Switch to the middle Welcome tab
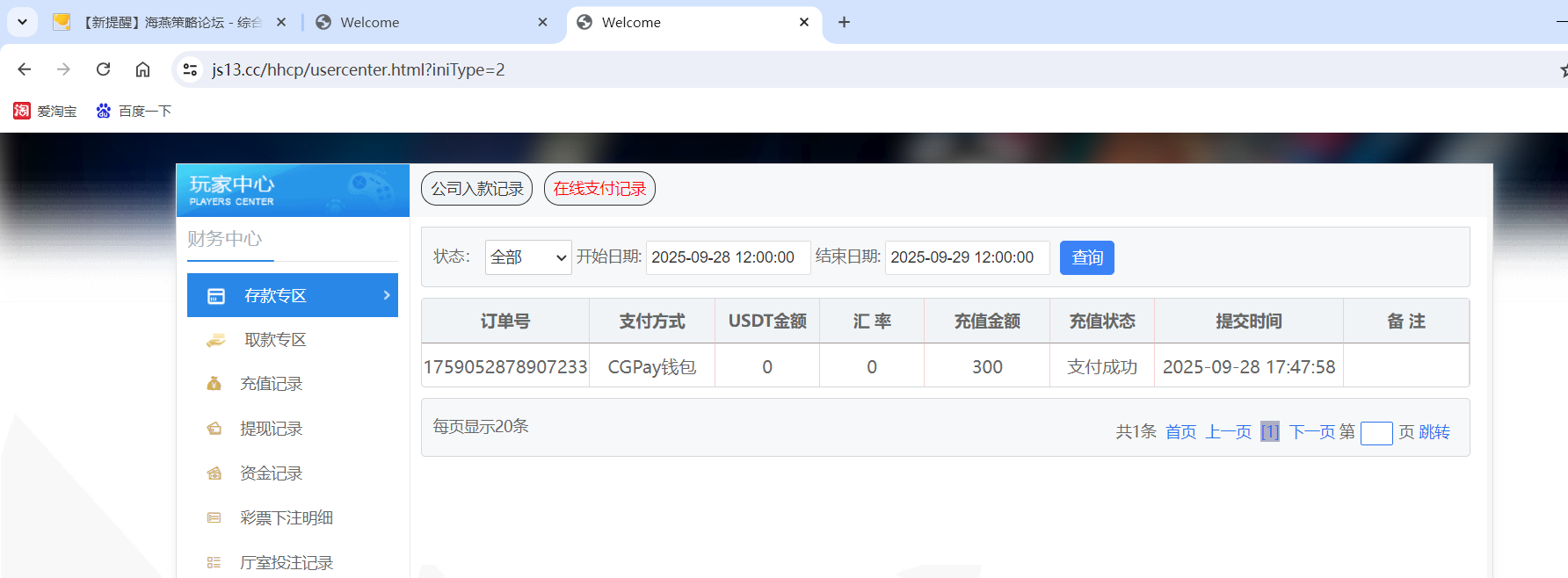This screenshot has height=578, width=1568. tap(431, 22)
